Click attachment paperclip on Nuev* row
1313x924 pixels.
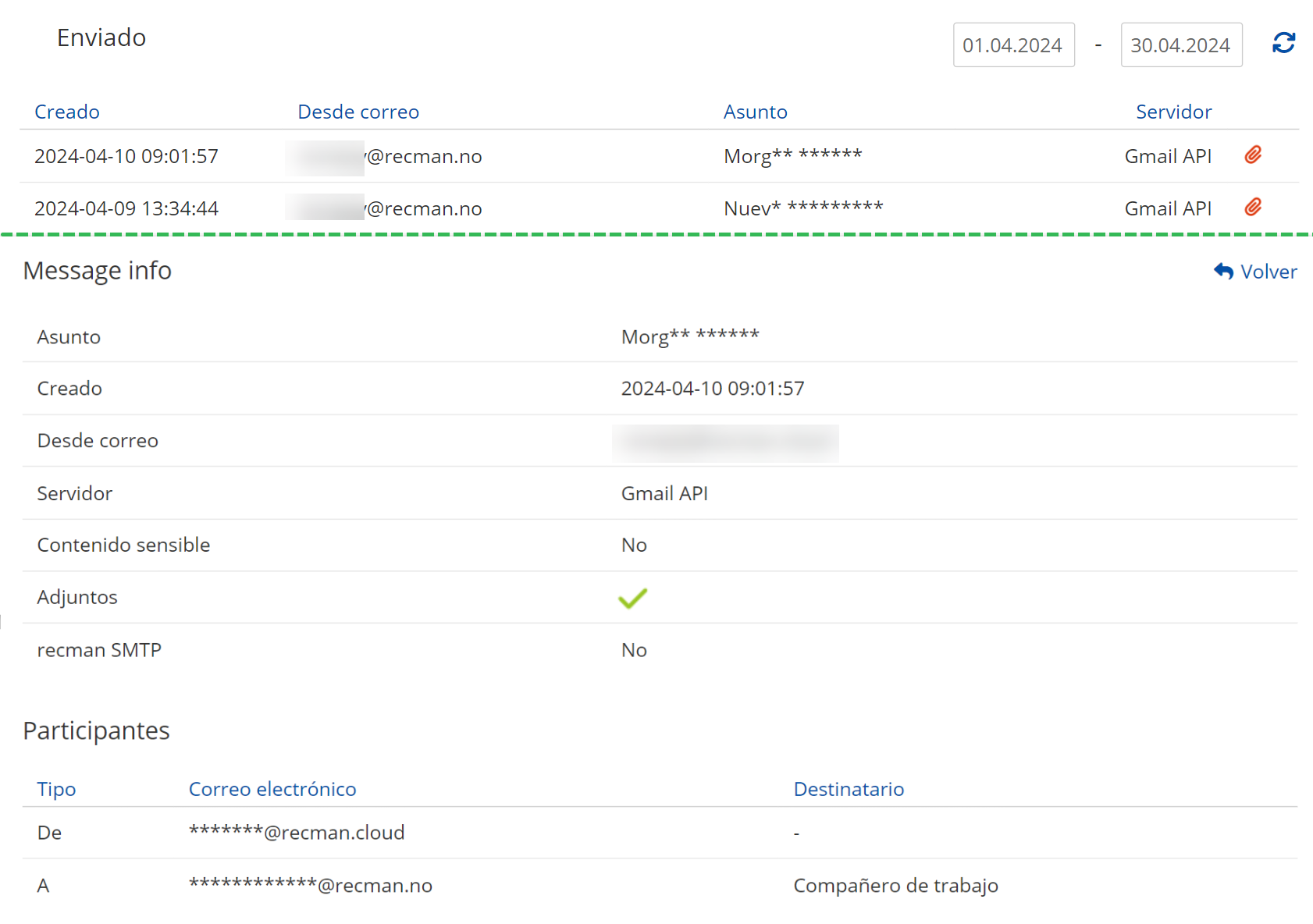[1253, 208]
